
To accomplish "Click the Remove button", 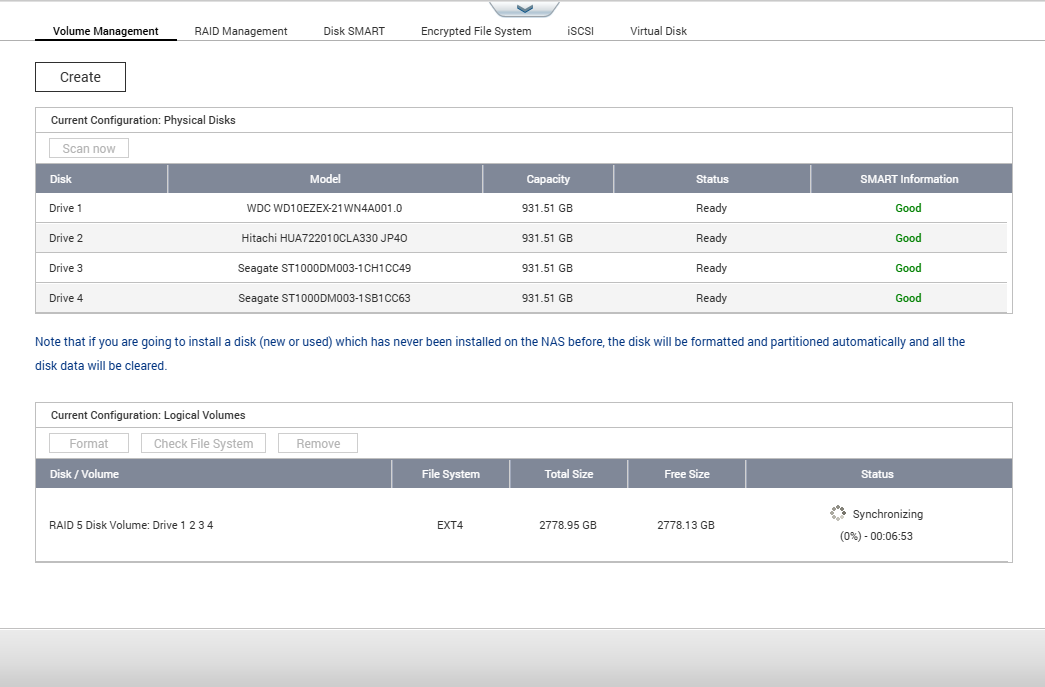I will pyautogui.click(x=318, y=444).
